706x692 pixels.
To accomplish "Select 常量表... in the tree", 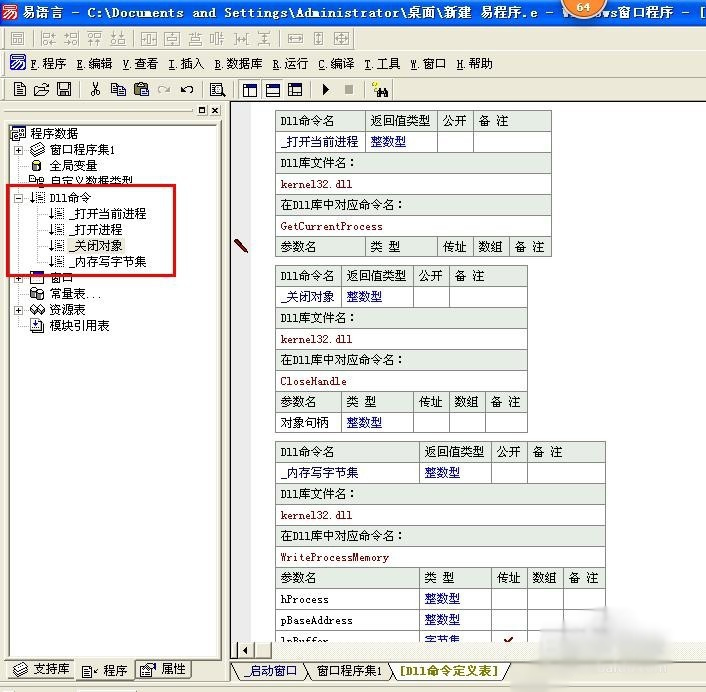I will tap(76, 294).
